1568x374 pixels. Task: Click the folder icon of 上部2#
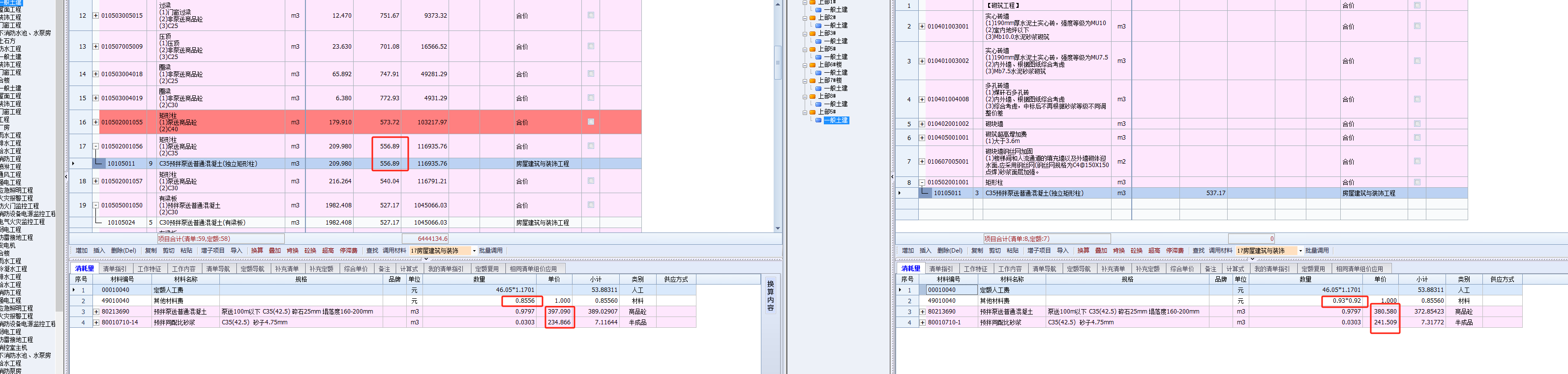tap(813, 18)
